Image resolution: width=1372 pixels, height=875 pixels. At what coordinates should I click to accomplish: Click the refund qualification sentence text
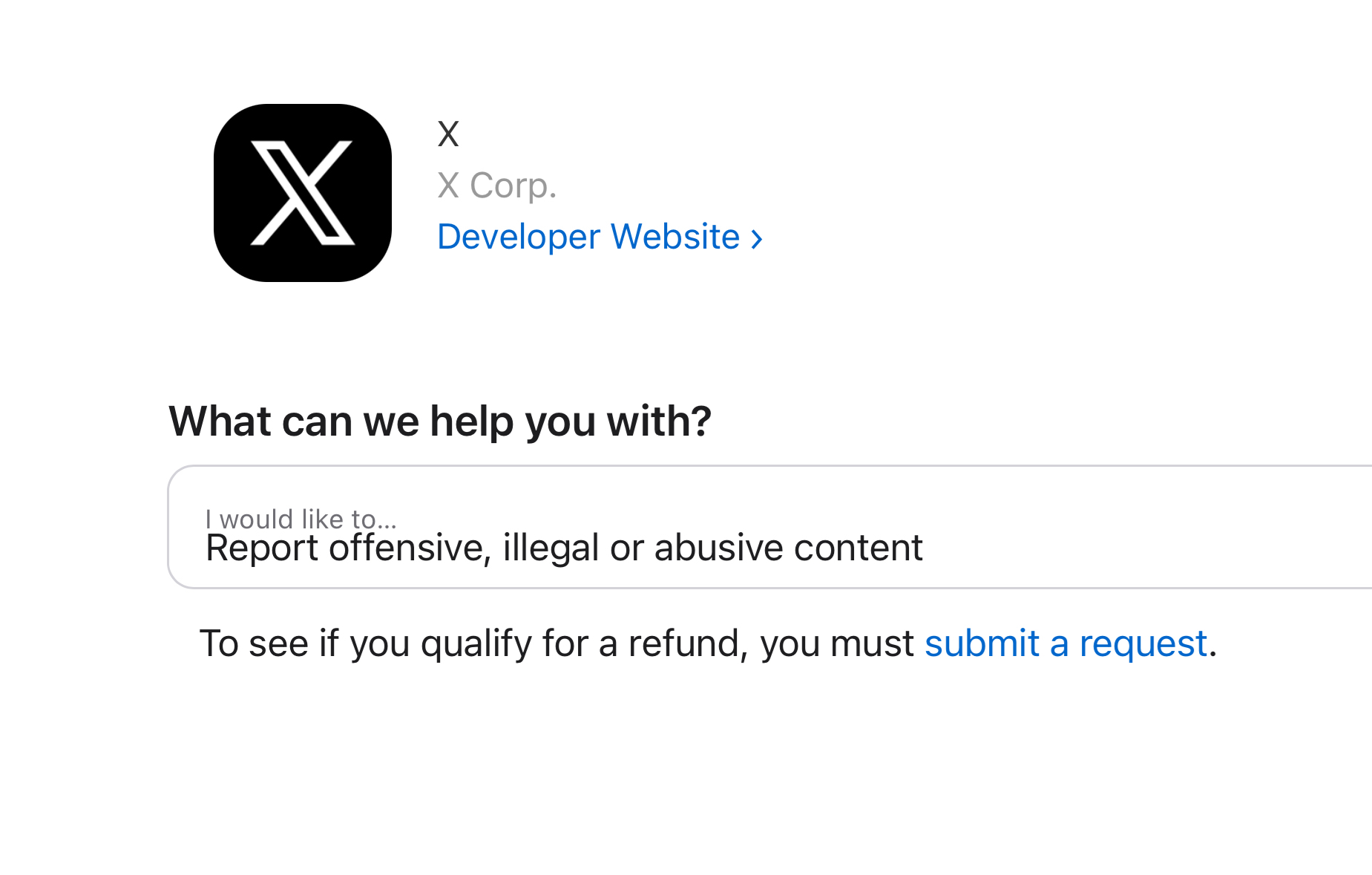557,643
